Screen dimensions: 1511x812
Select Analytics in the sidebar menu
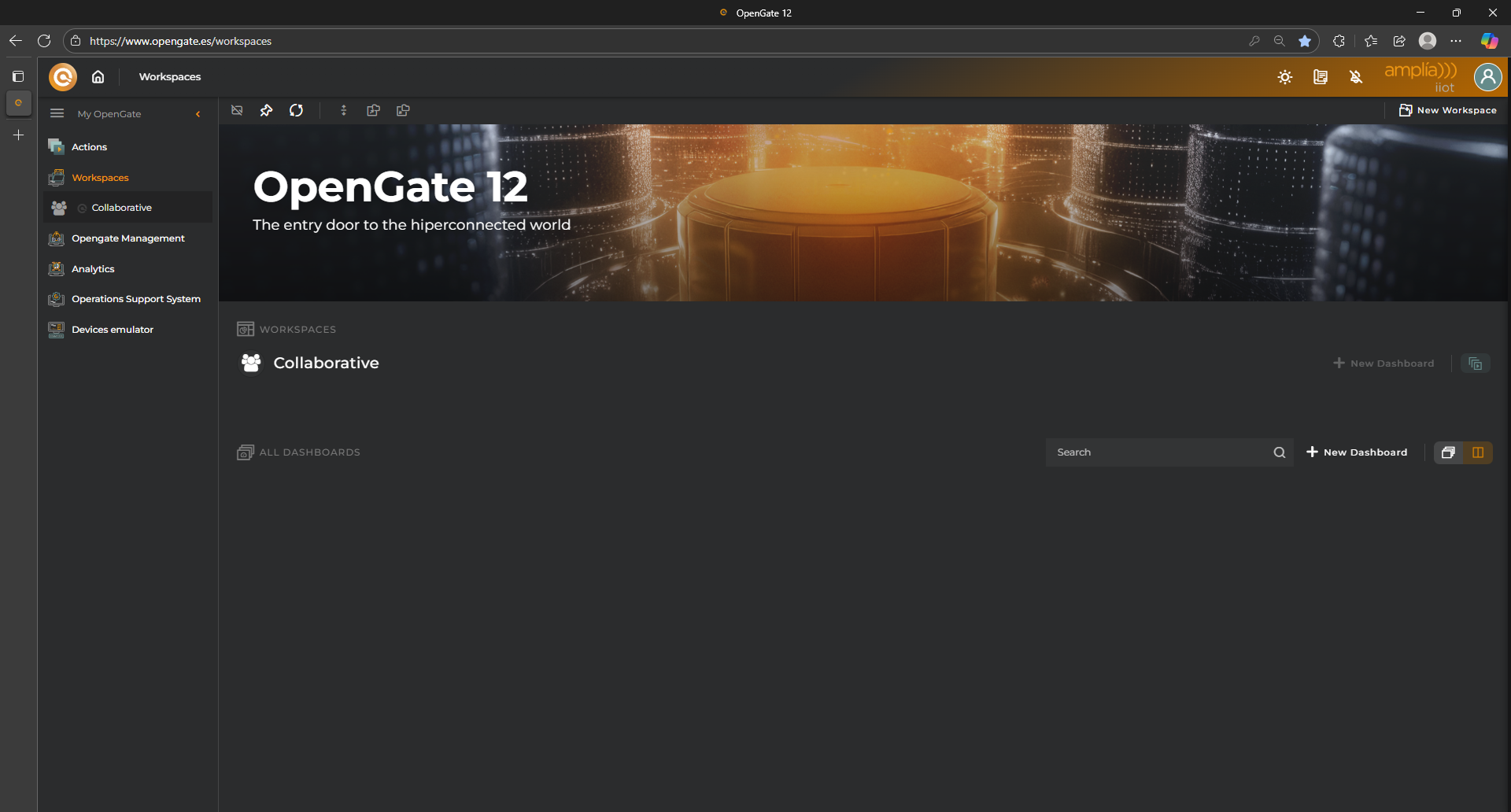[x=93, y=269]
